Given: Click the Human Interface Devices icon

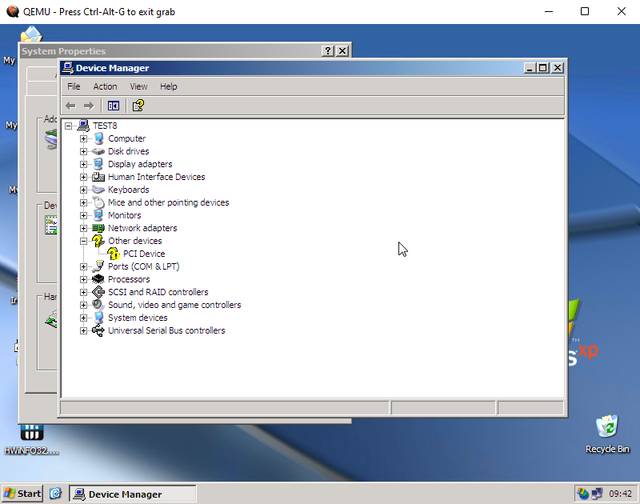Looking at the screenshot, I should click(x=98, y=177).
